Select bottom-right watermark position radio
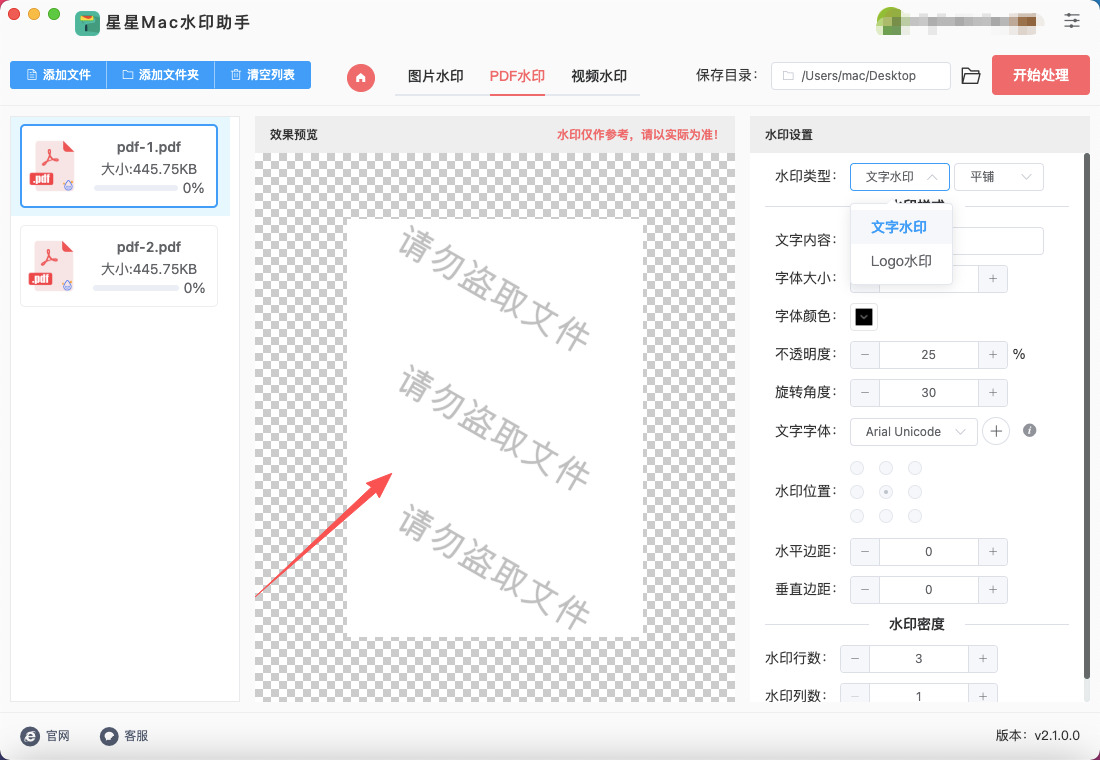This screenshot has width=1100, height=760. click(x=914, y=516)
